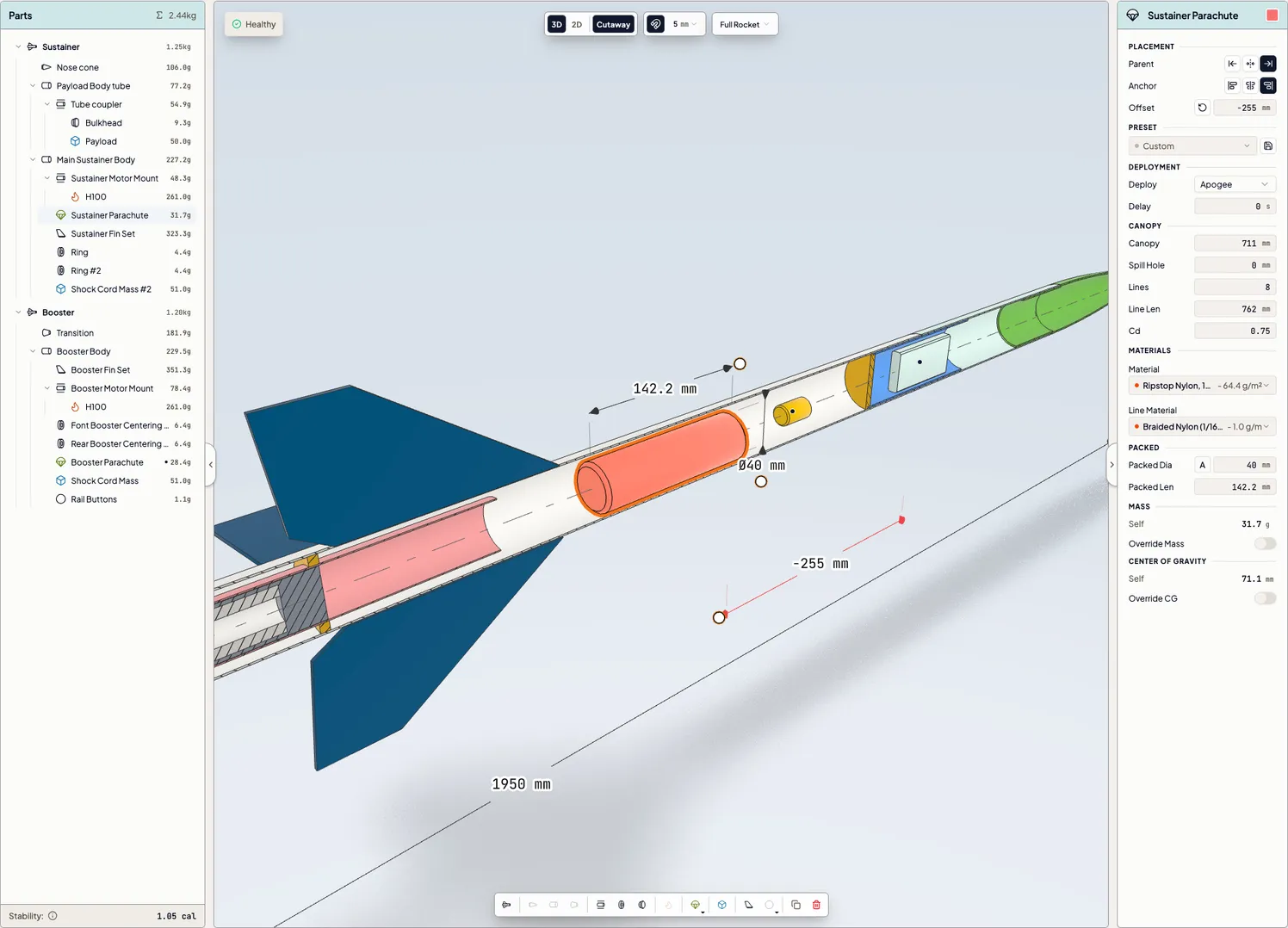Set anchor to part middle
1288x928 pixels.
1250,85
